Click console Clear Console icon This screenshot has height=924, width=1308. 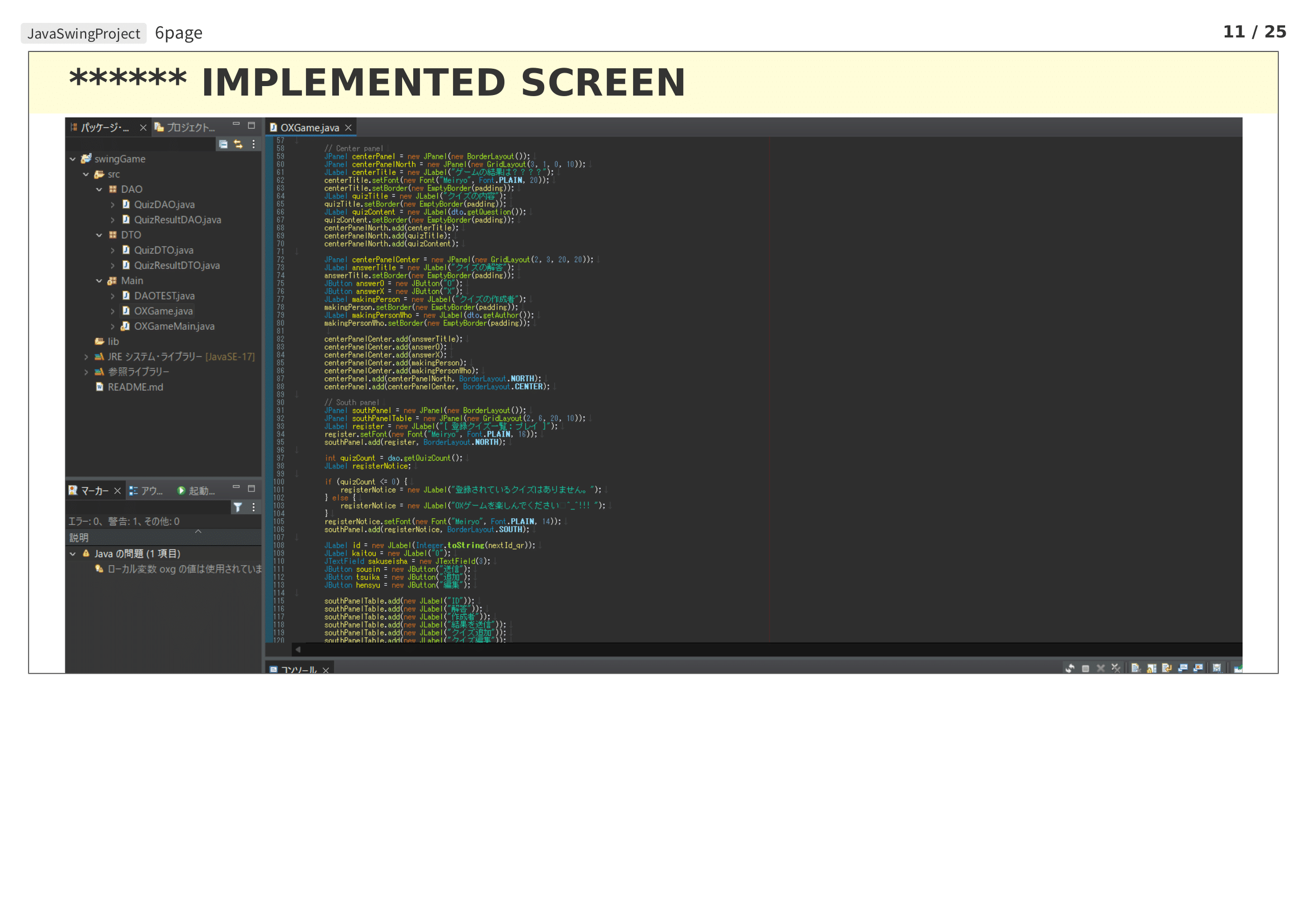point(1135,669)
